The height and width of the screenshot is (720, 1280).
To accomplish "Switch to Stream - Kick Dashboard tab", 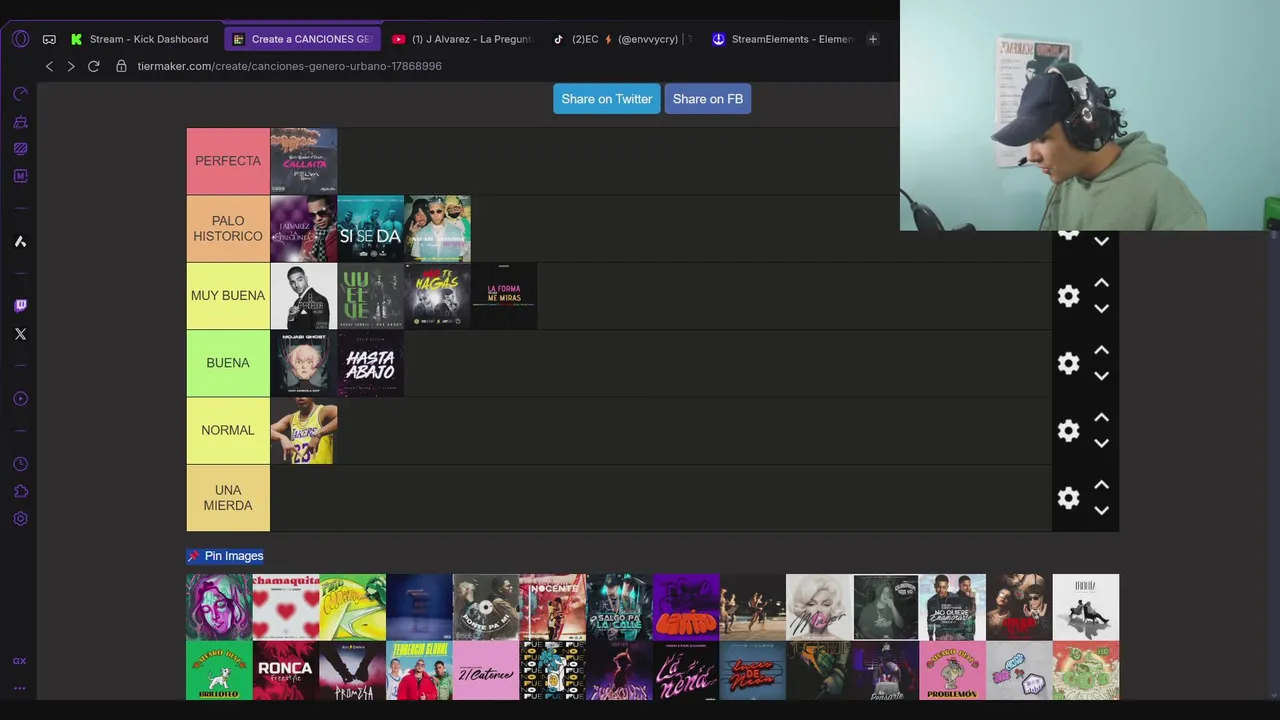I will click(140, 39).
